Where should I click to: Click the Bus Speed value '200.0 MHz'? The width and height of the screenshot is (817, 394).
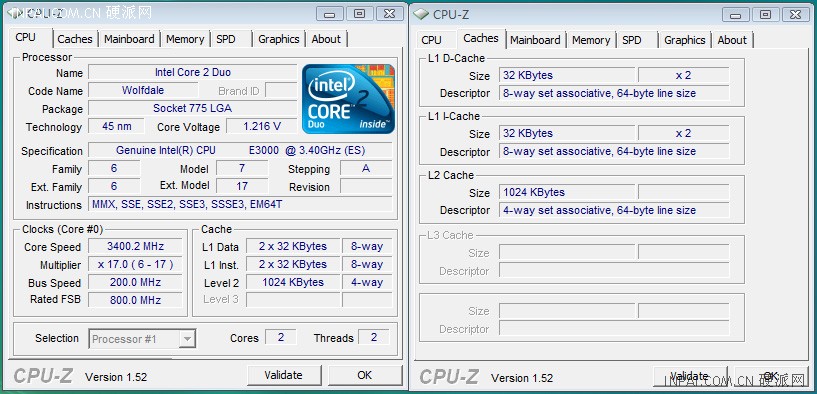pyautogui.click(x=135, y=282)
